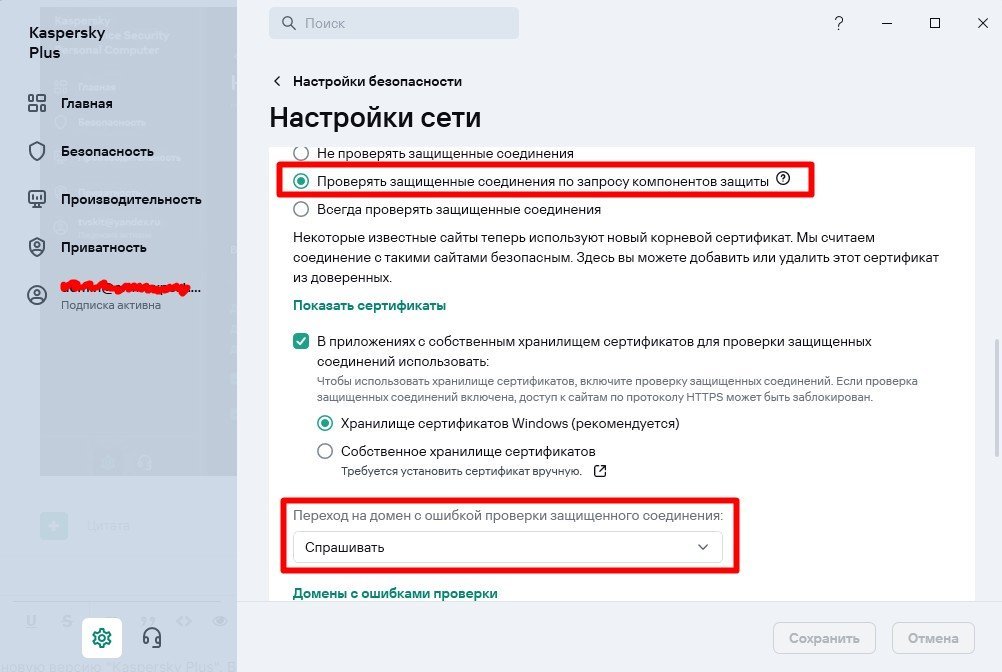The height and width of the screenshot is (672, 1002).
Task: Click the Сохранить button
Action: coord(824,638)
